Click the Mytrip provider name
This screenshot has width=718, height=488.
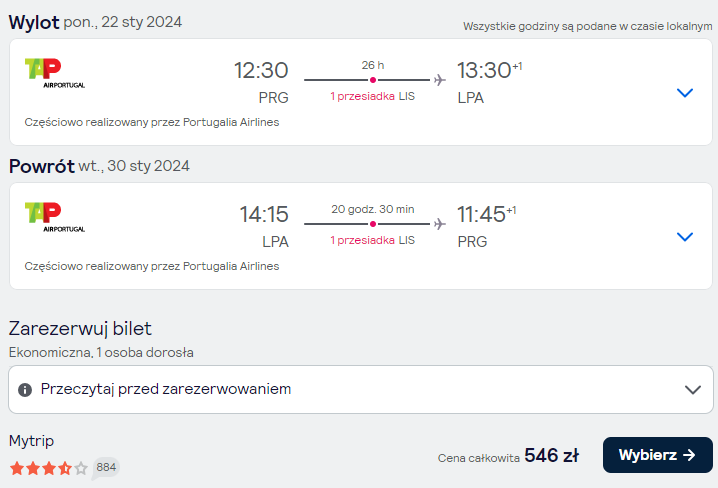(31, 441)
